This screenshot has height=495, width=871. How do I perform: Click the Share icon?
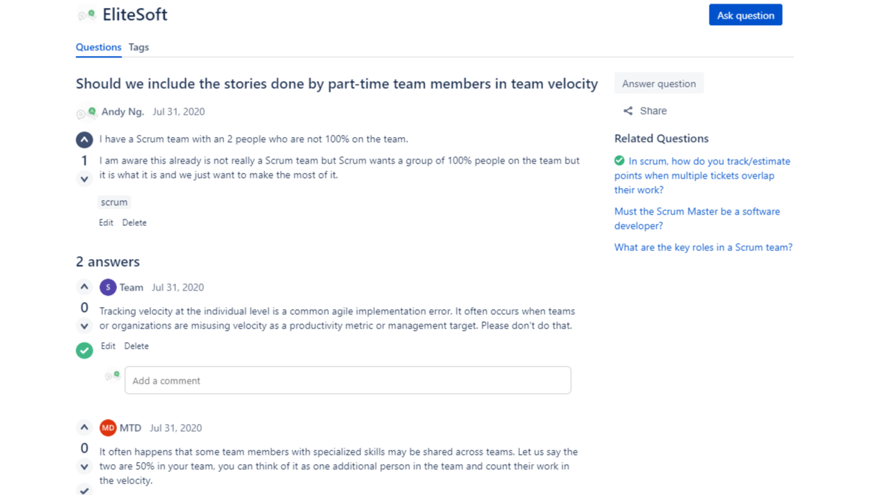click(628, 111)
